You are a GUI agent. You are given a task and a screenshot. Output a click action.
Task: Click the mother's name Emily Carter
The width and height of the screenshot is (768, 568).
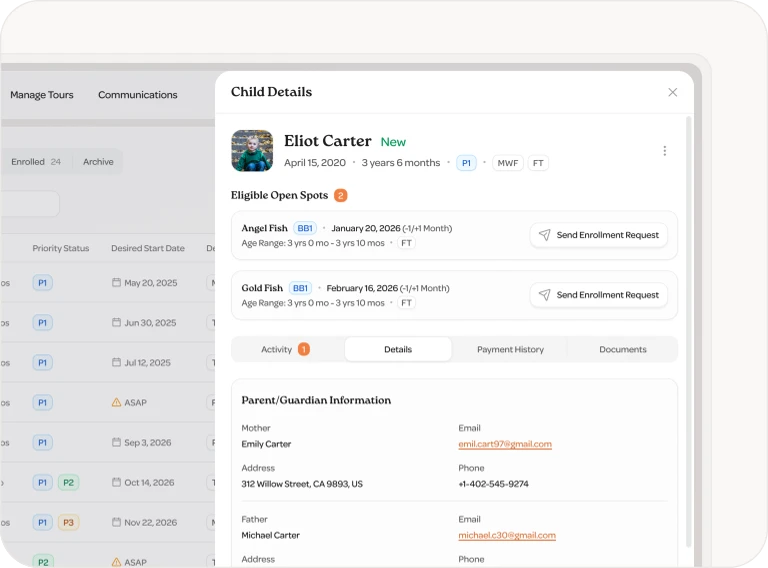266,444
